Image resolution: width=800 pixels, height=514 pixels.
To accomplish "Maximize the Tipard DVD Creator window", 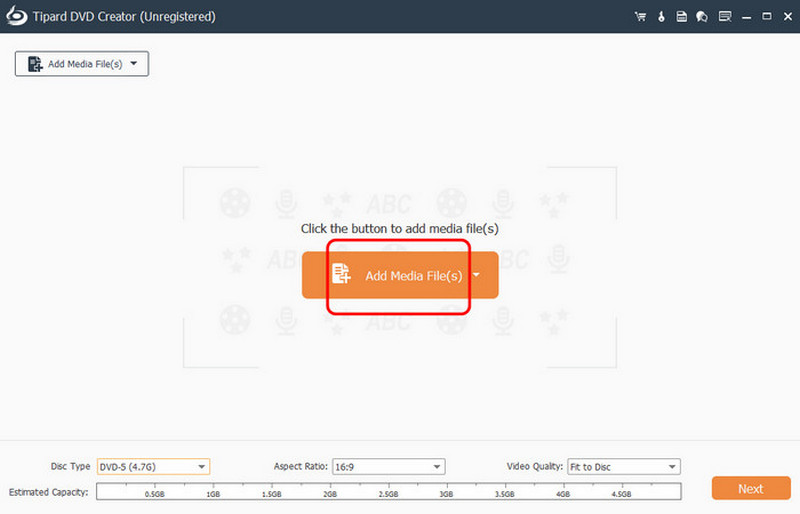I will click(767, 17).
